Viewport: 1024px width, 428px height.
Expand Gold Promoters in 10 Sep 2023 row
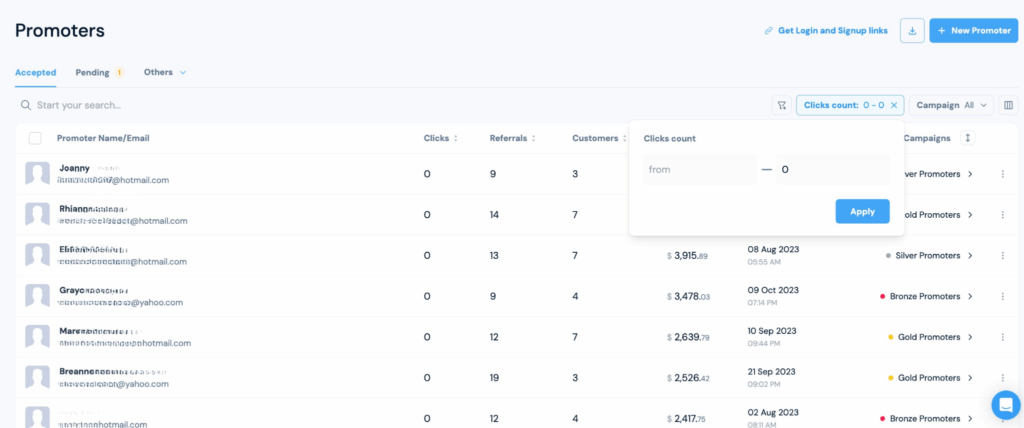[x=970, y=337]
